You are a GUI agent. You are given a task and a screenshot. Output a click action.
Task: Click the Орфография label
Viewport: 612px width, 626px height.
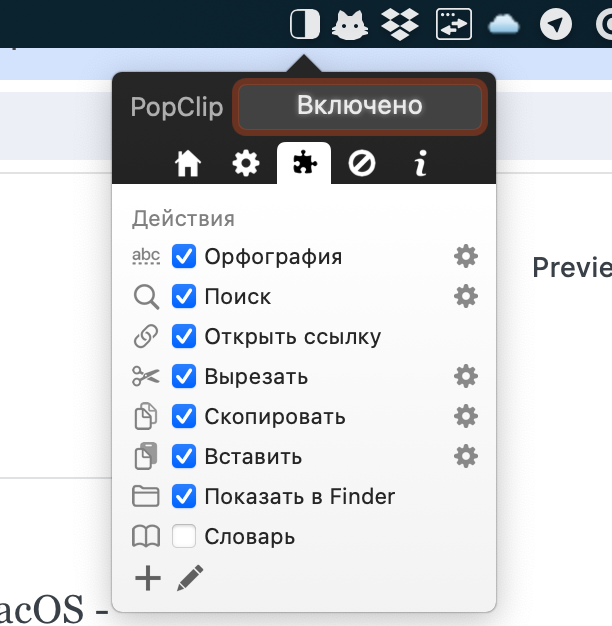[273, 257]
